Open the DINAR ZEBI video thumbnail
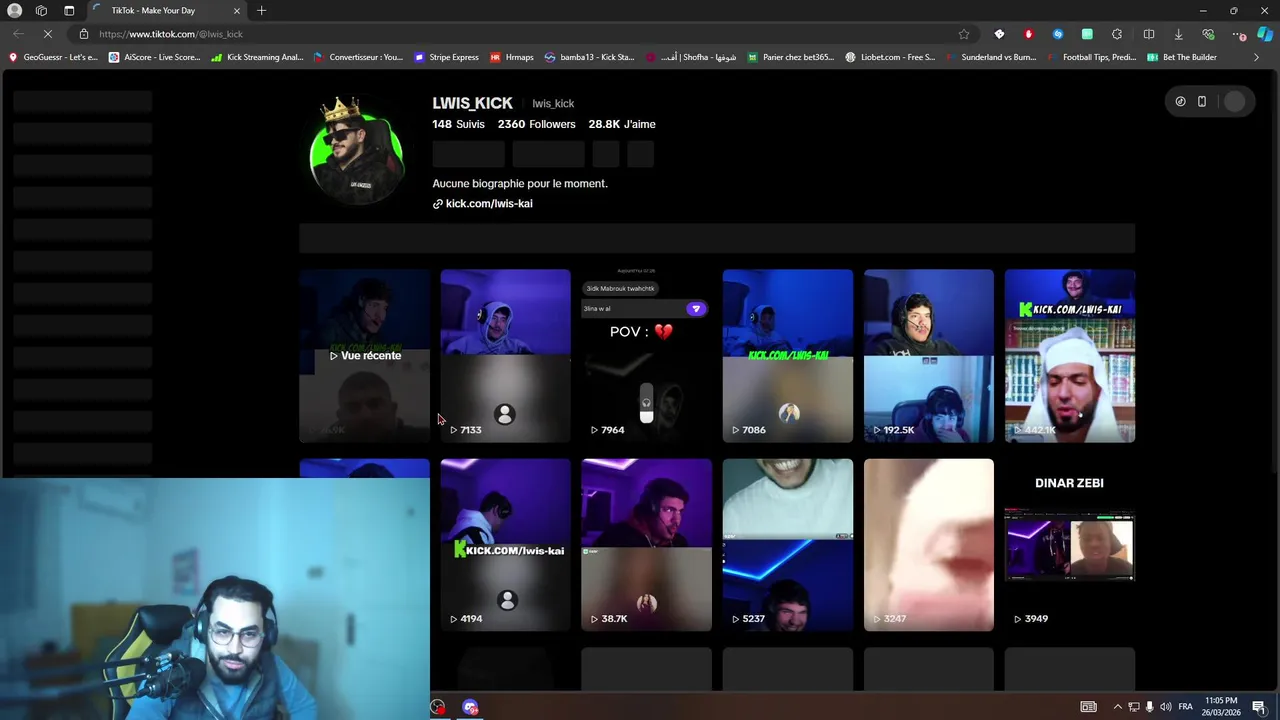1280x720 pixels. click(1069, 545)
